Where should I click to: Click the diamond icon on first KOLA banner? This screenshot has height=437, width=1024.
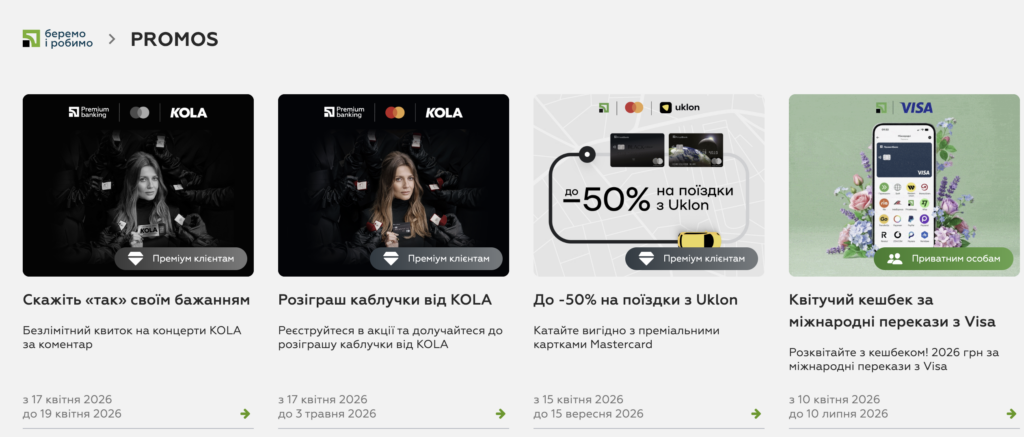pos(135,259)
